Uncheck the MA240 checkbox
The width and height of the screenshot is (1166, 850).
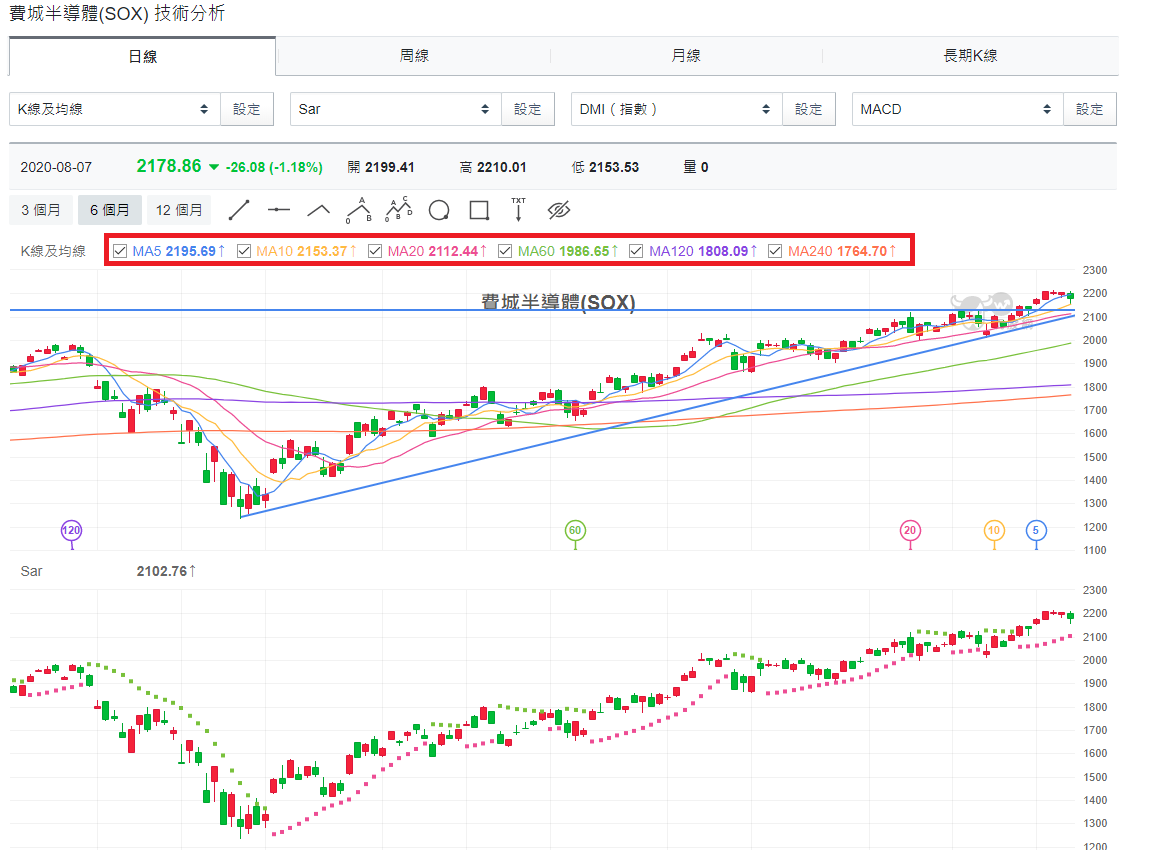click(x=775, y=251)
